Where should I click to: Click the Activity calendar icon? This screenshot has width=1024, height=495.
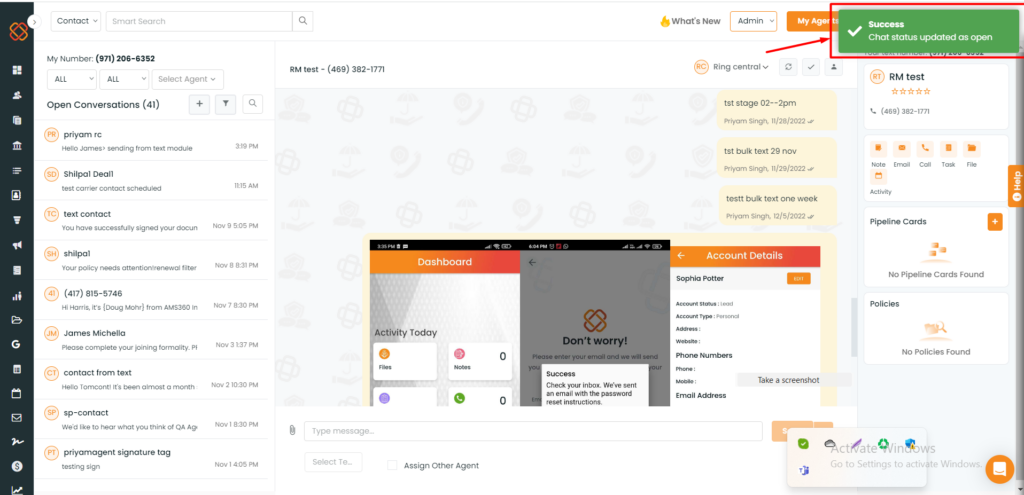click(x=878, y=176)
